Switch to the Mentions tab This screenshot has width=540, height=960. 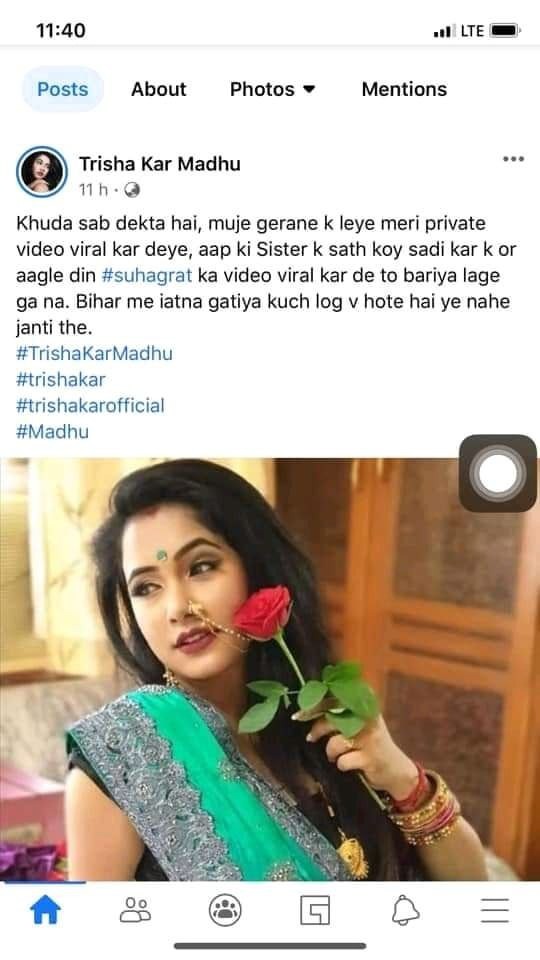click(404, 89)
